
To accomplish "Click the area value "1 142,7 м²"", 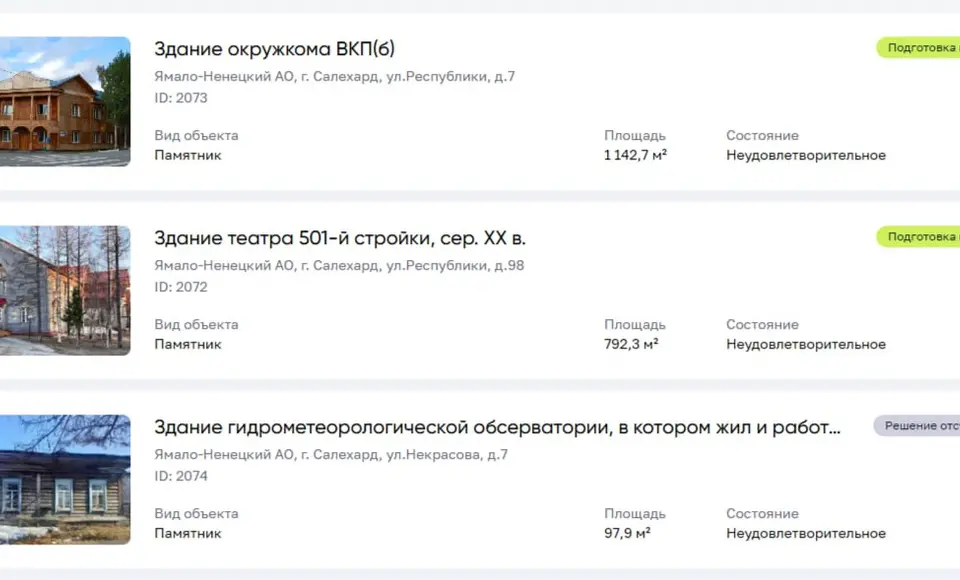I will 630,155.
